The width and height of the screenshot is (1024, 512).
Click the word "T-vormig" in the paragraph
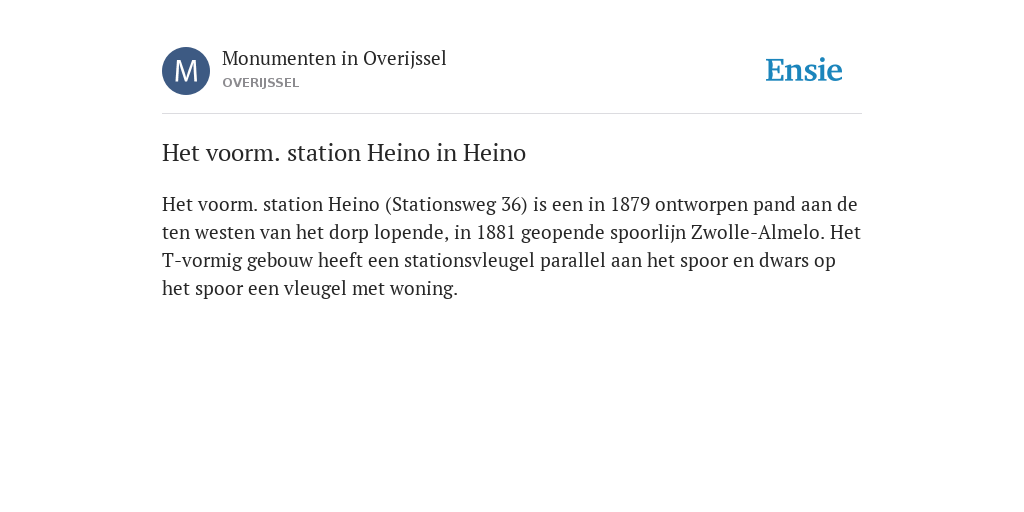202,261
